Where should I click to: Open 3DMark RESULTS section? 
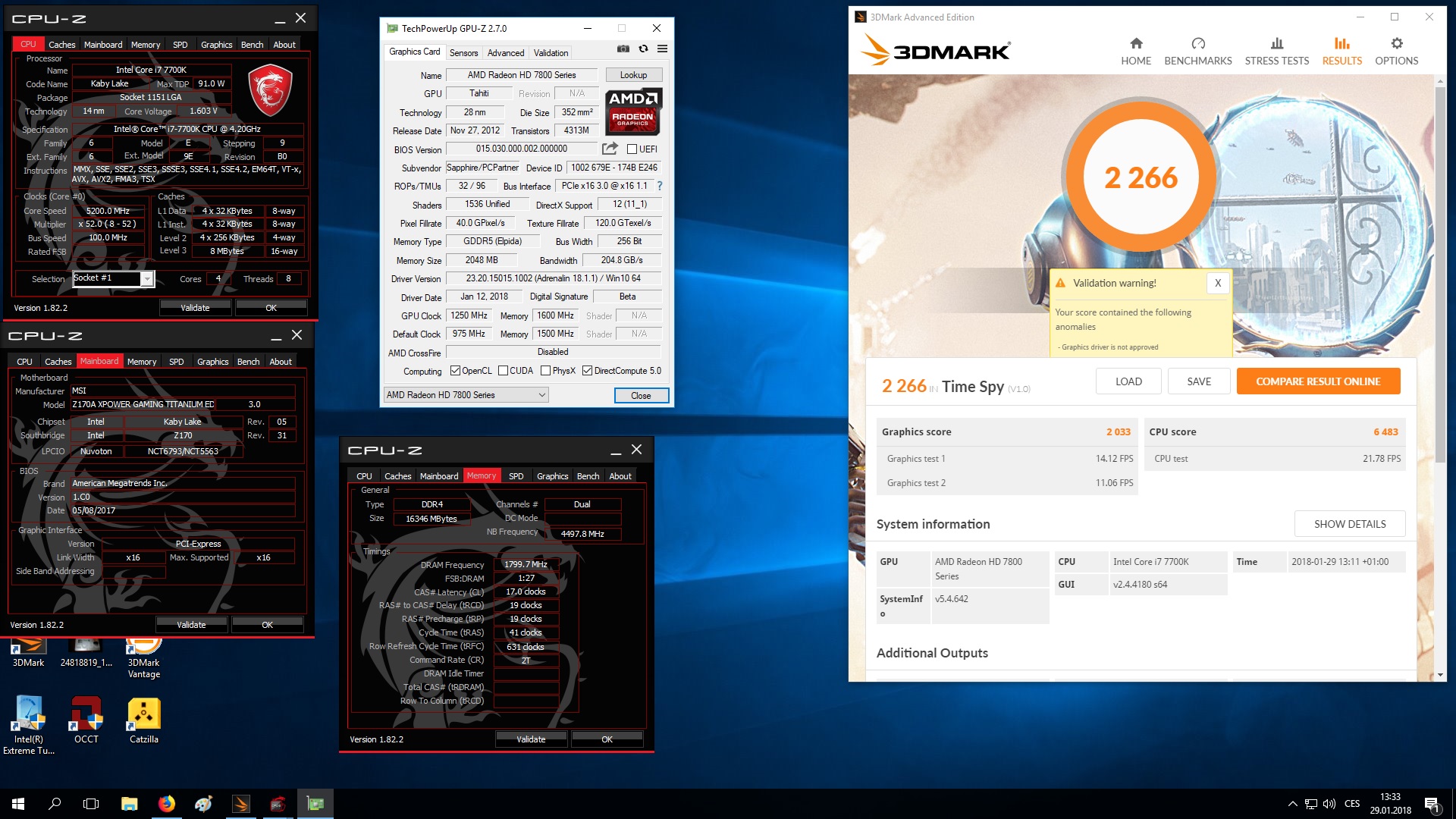pos(1341,51)
